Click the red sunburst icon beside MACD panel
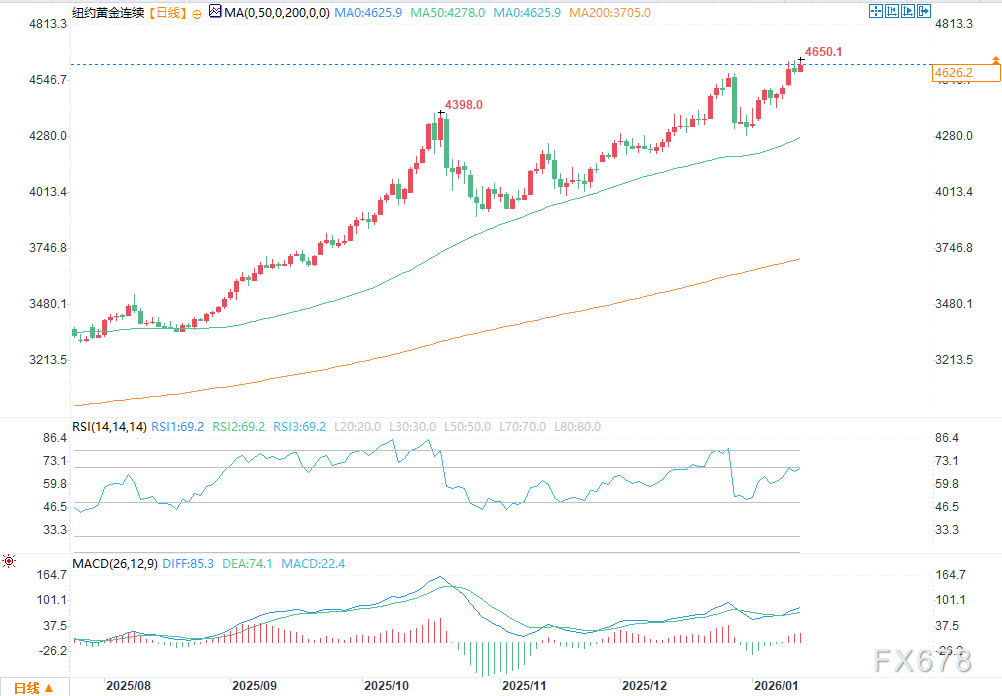1002x696 pixels. pyautogui.click(x=9, y=561)
